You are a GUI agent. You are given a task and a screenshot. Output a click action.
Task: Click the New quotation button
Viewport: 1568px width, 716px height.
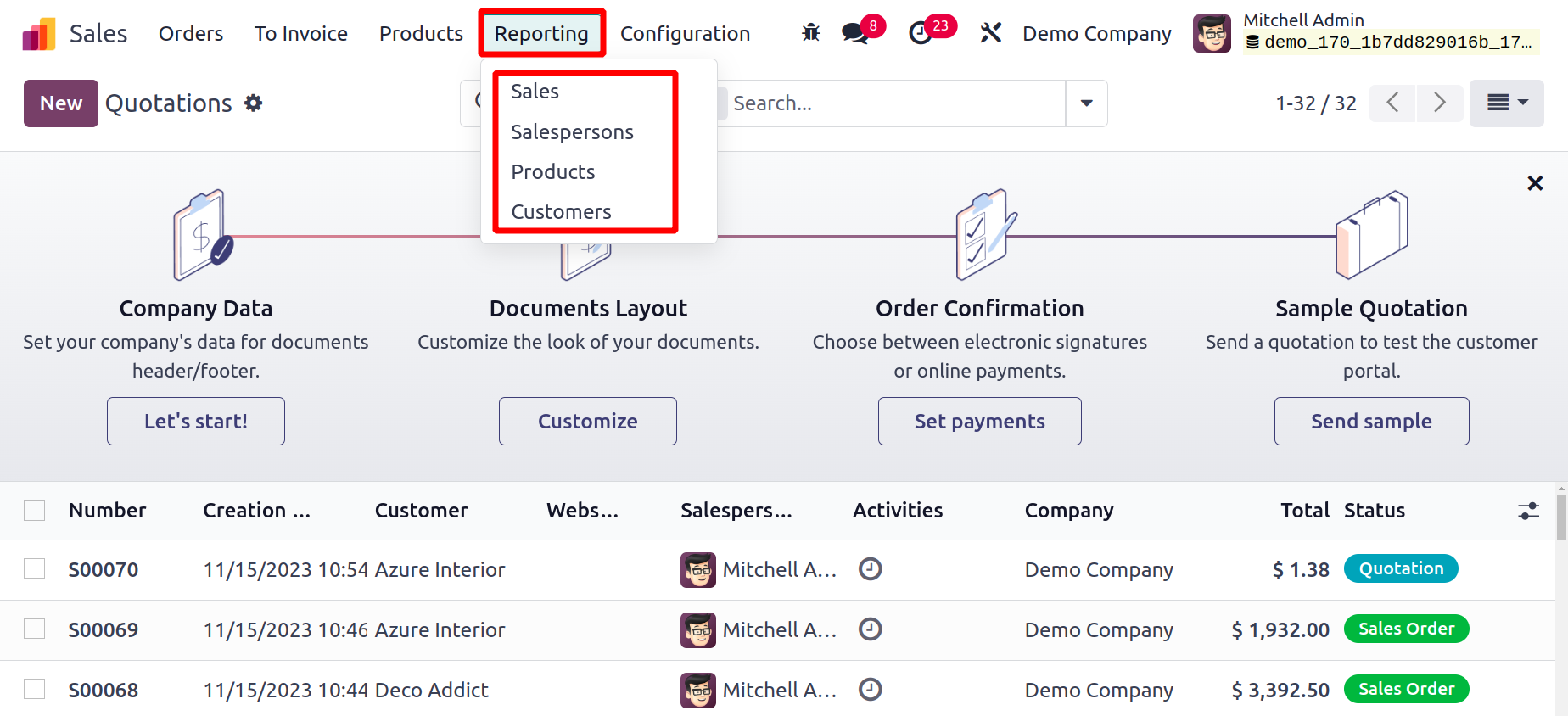[61, 103]
